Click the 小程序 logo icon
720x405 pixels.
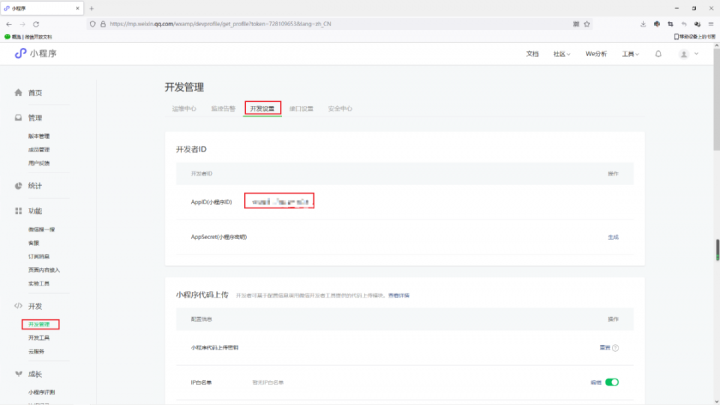click(20, 53)
